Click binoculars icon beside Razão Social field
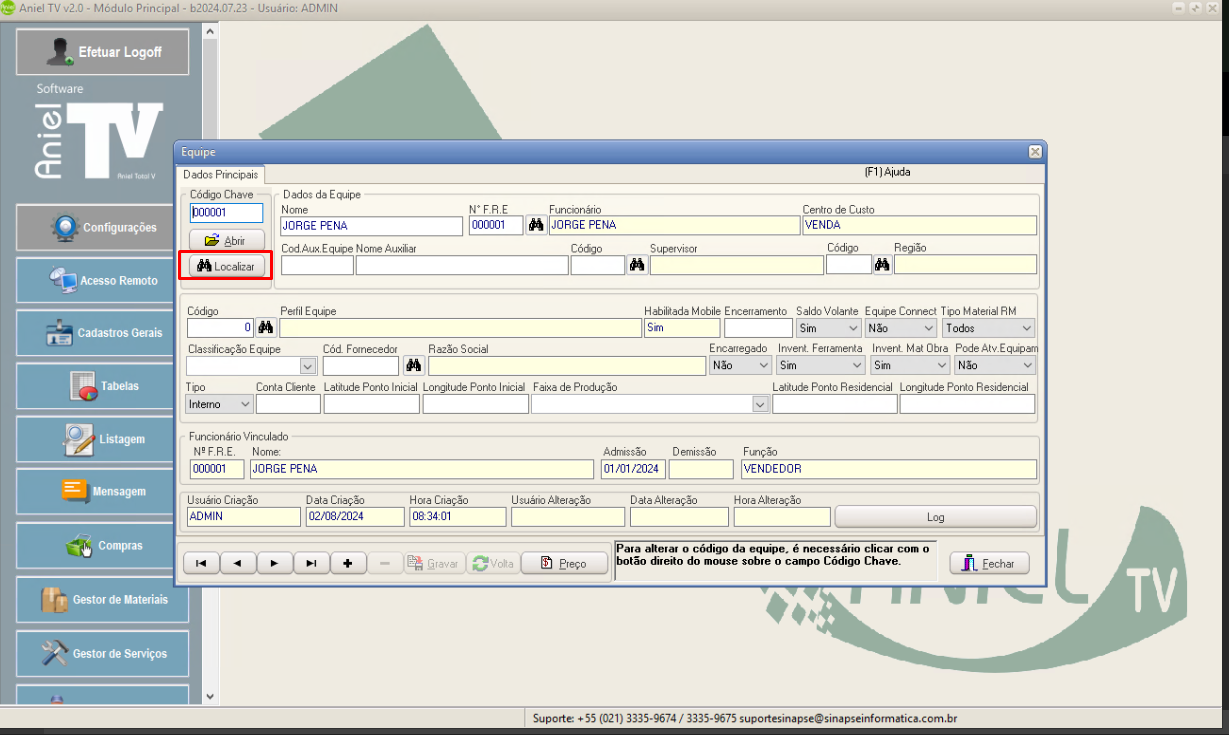1229x735 pixels. pyautogui.click(x=413, y=366)
